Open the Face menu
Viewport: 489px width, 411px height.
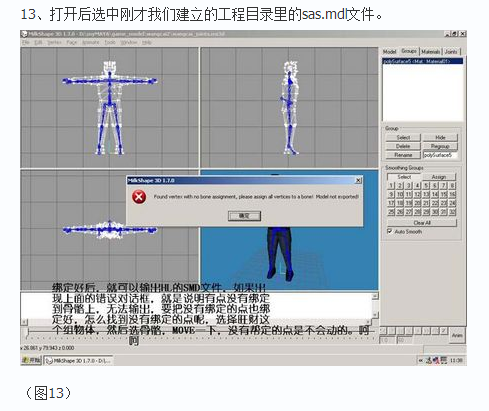tap(72, 42)
